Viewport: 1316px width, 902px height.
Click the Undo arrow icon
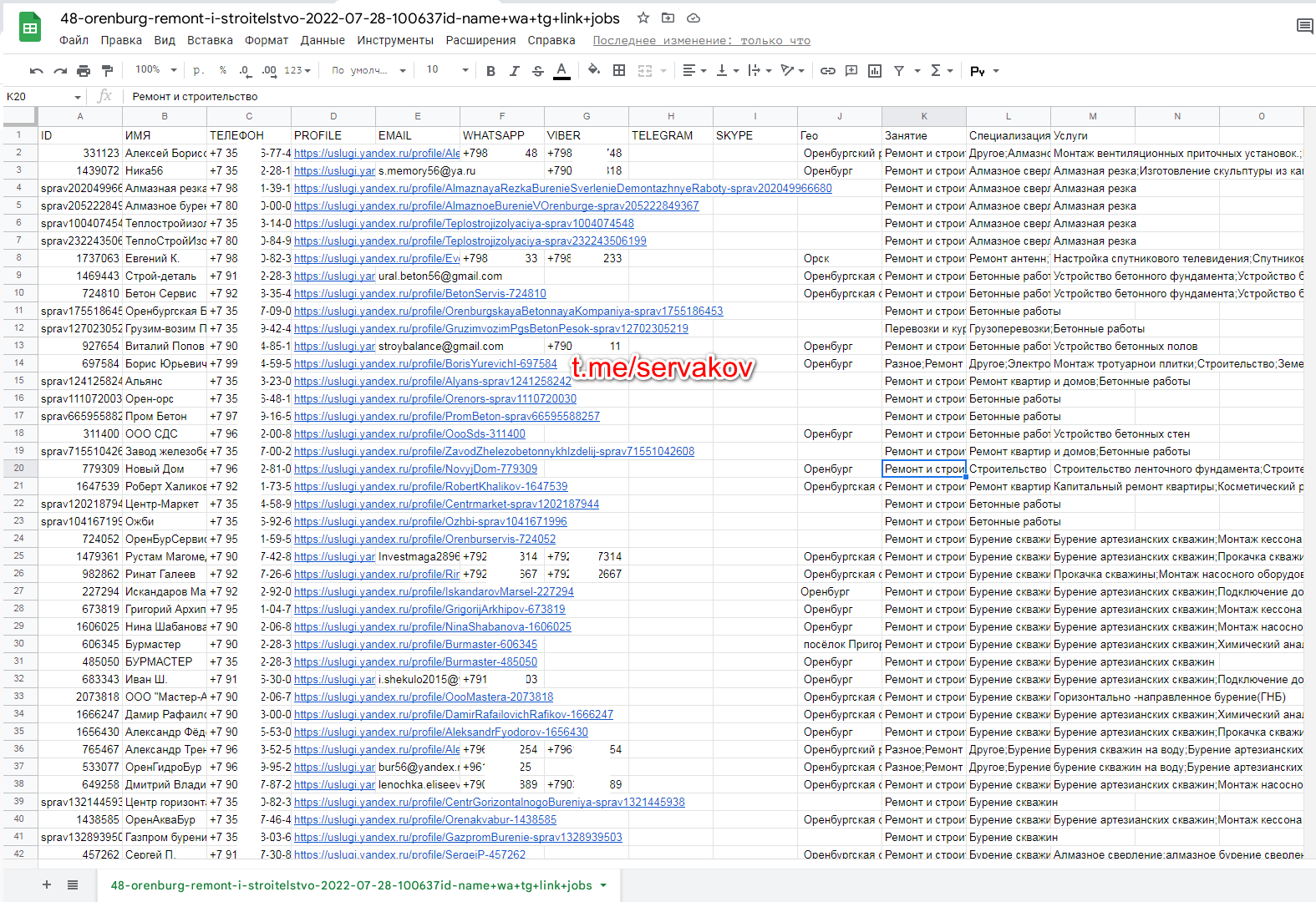[x=36, y=71]
